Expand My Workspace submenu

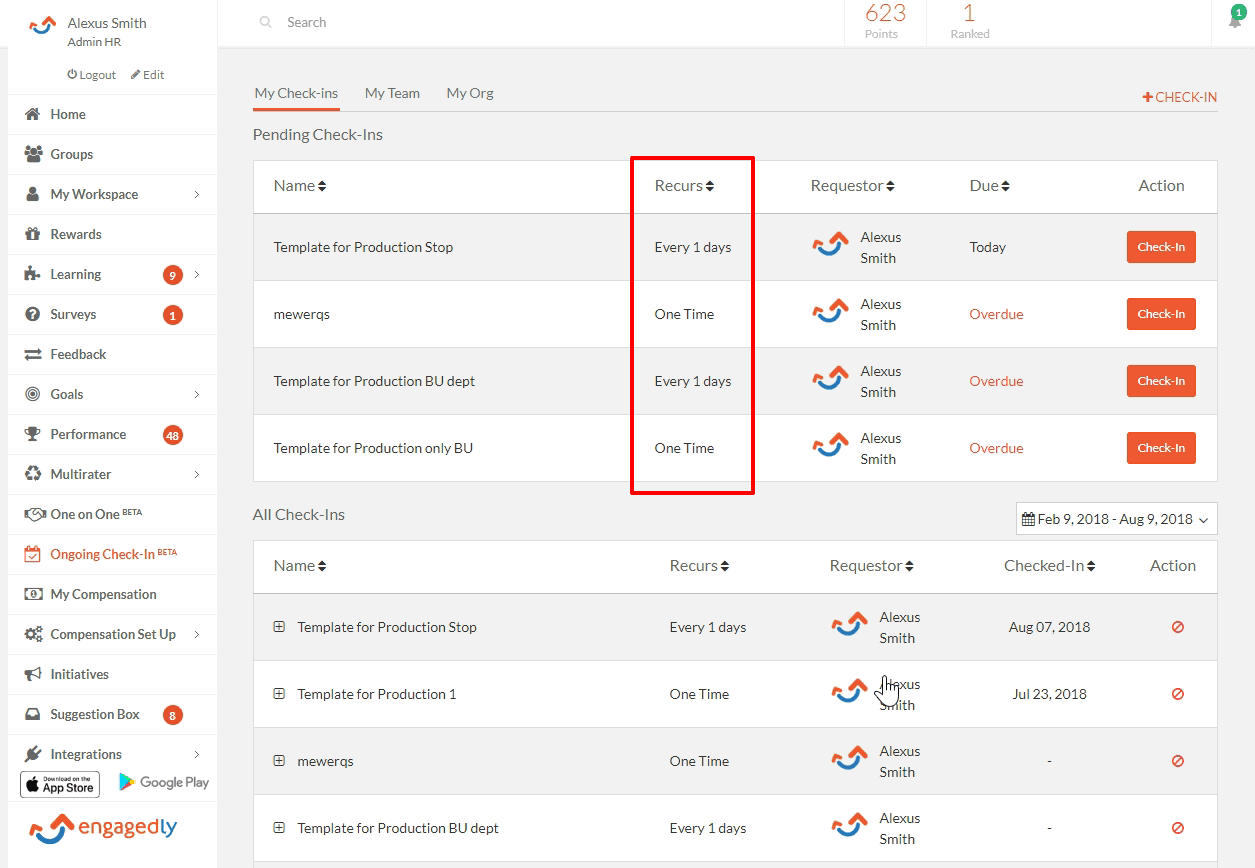(197, 194)
